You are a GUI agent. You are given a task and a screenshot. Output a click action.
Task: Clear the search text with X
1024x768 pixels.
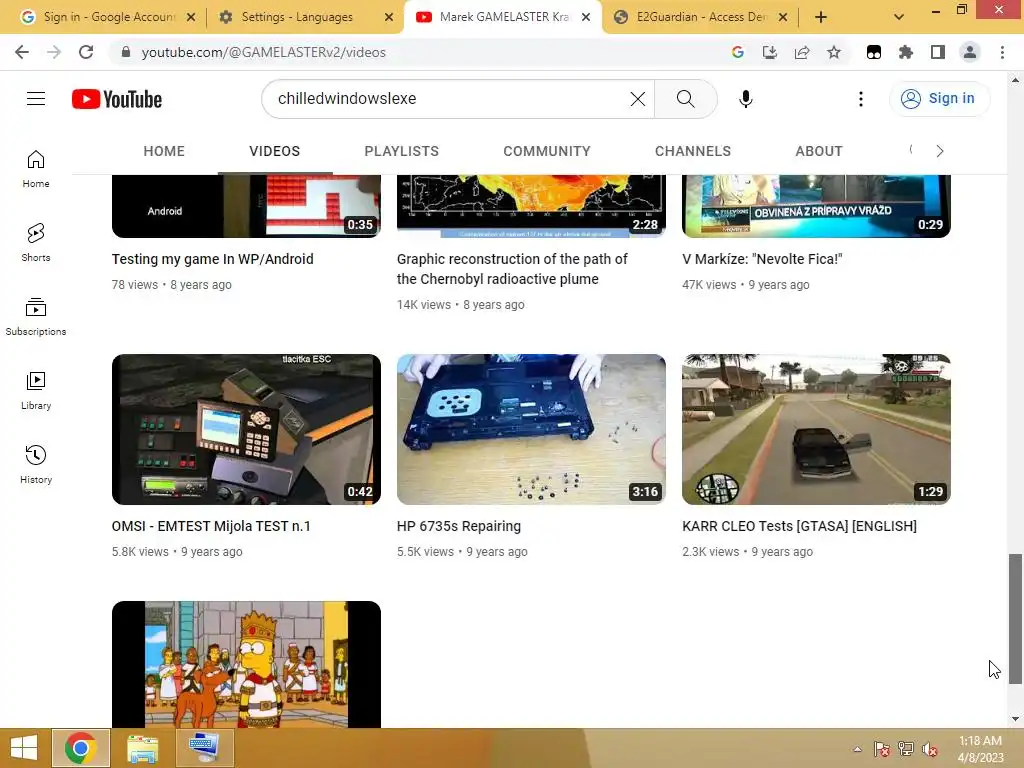[x=637, y=99]
